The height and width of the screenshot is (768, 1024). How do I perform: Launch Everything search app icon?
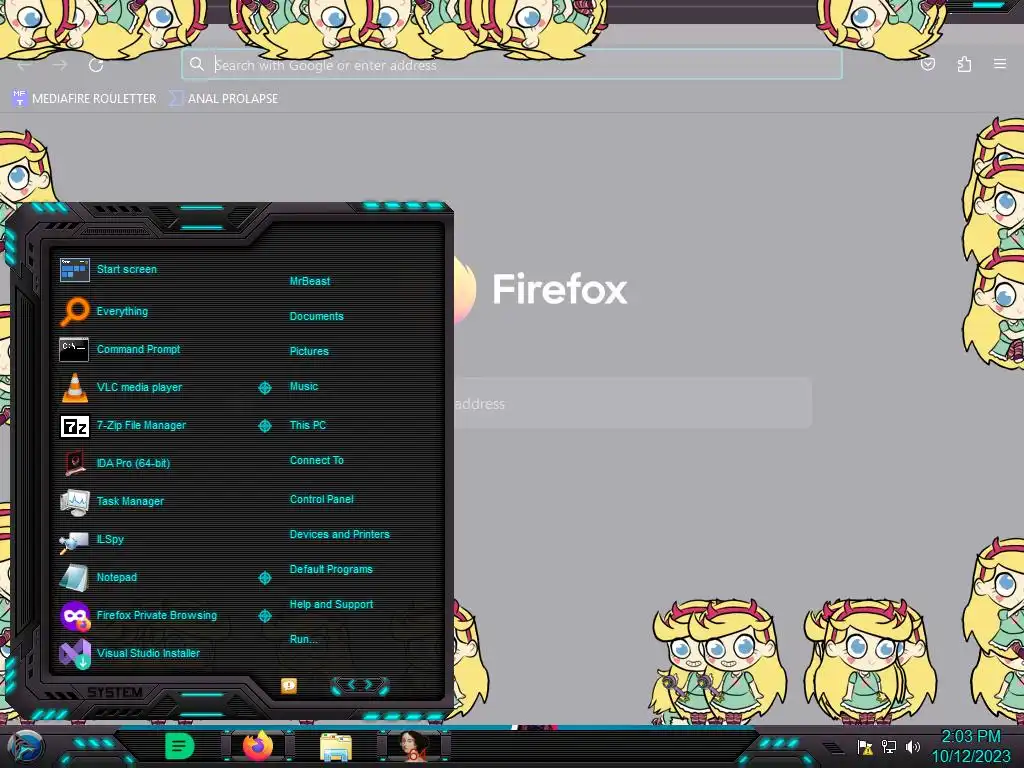[74, 312]
